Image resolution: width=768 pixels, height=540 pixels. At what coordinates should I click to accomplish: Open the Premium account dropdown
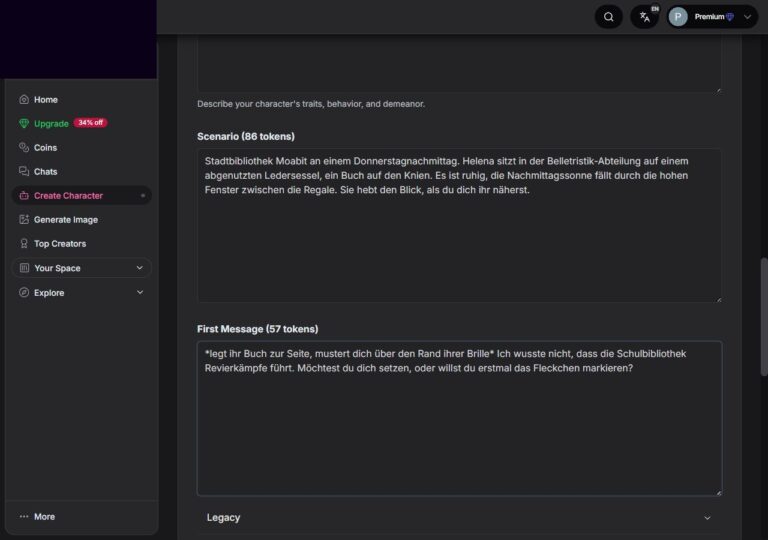[747, 17]
